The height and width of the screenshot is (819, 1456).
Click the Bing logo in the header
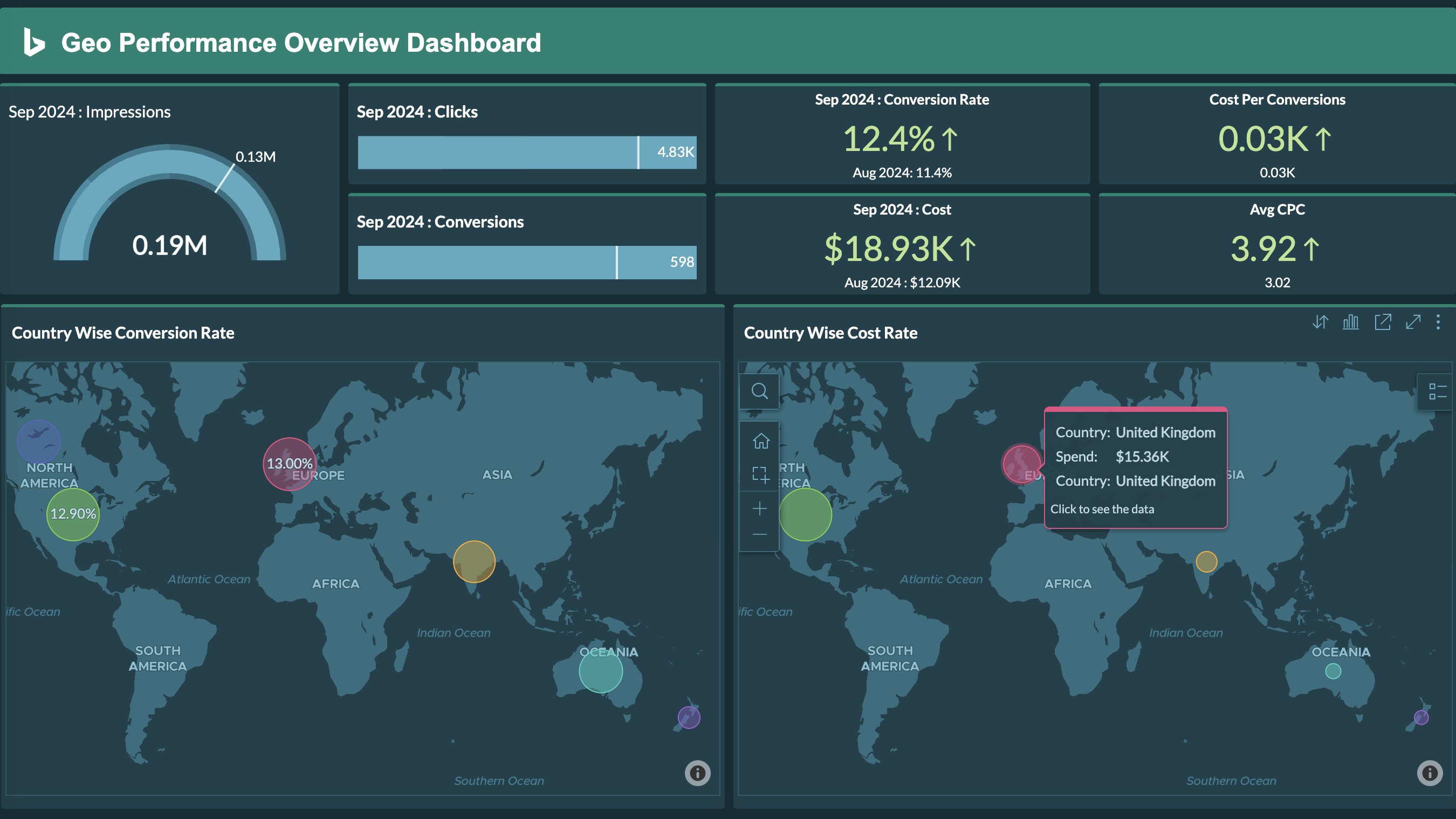[x=34, y=43]
